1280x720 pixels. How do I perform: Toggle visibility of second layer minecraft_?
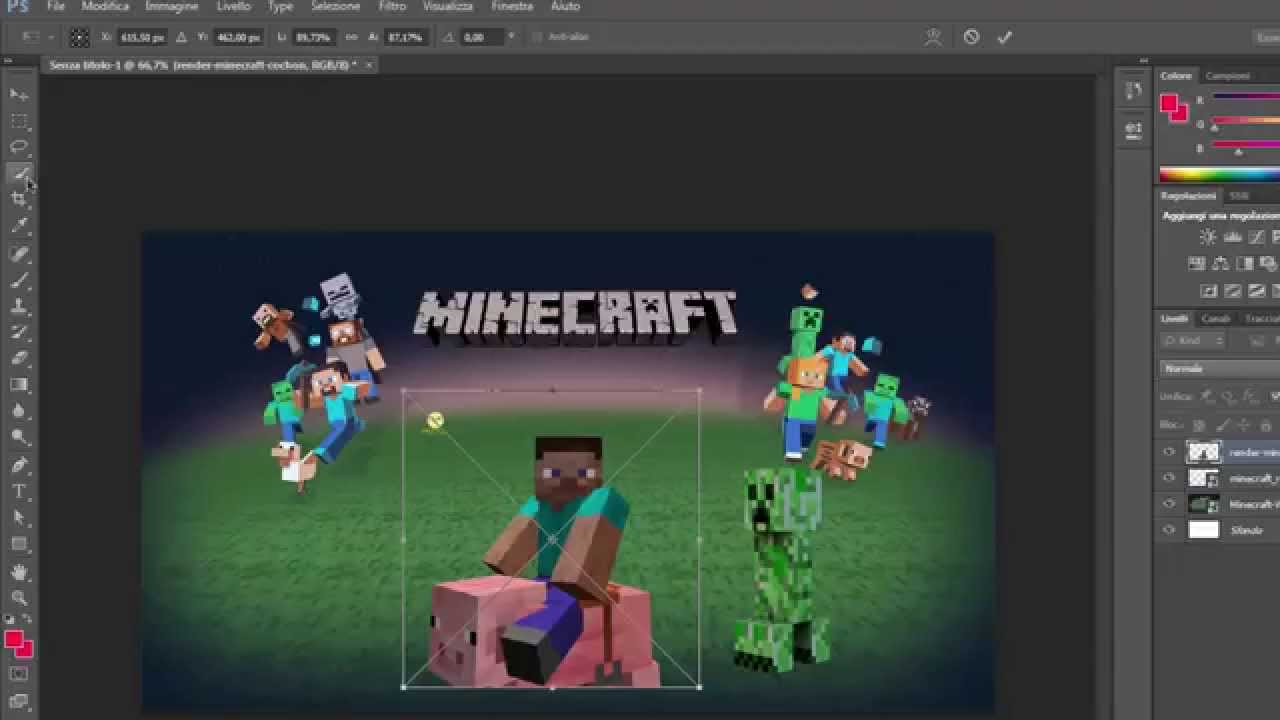[1169, 478]
